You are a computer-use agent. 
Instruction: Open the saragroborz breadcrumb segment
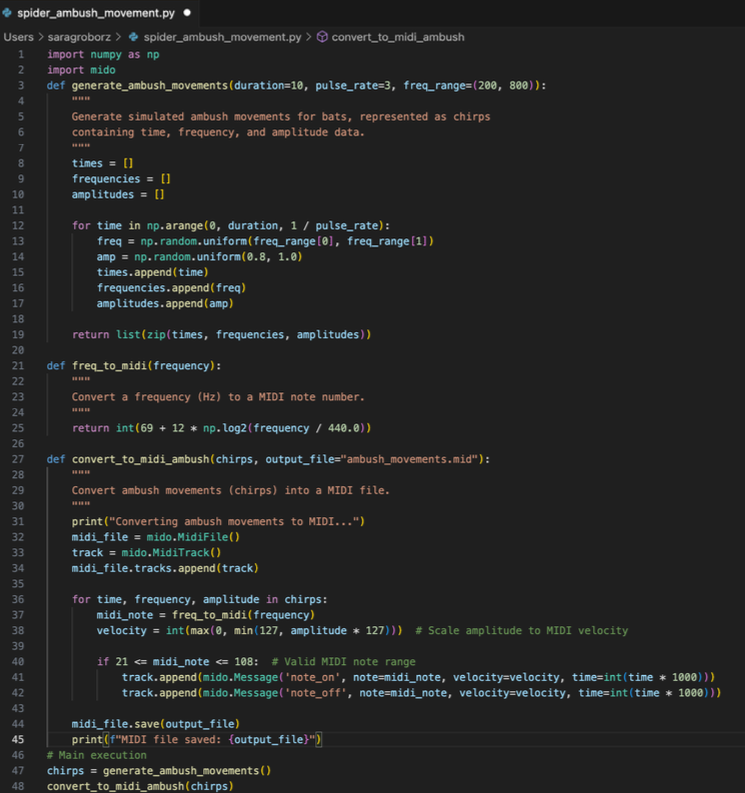[79, 37]
